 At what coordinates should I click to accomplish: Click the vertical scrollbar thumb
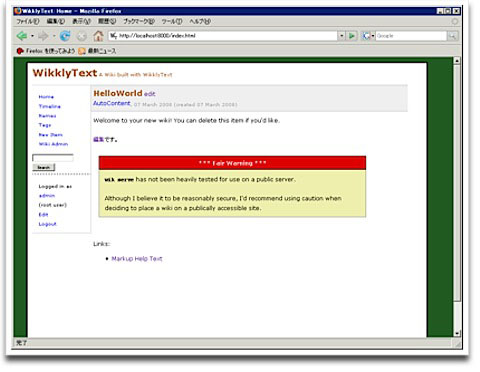457,183
